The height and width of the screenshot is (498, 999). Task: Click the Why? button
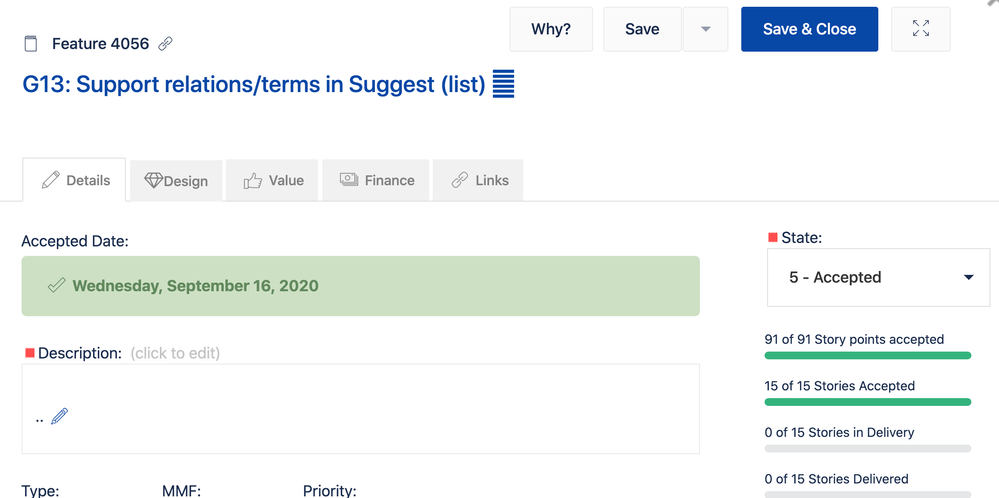(551, 29)
